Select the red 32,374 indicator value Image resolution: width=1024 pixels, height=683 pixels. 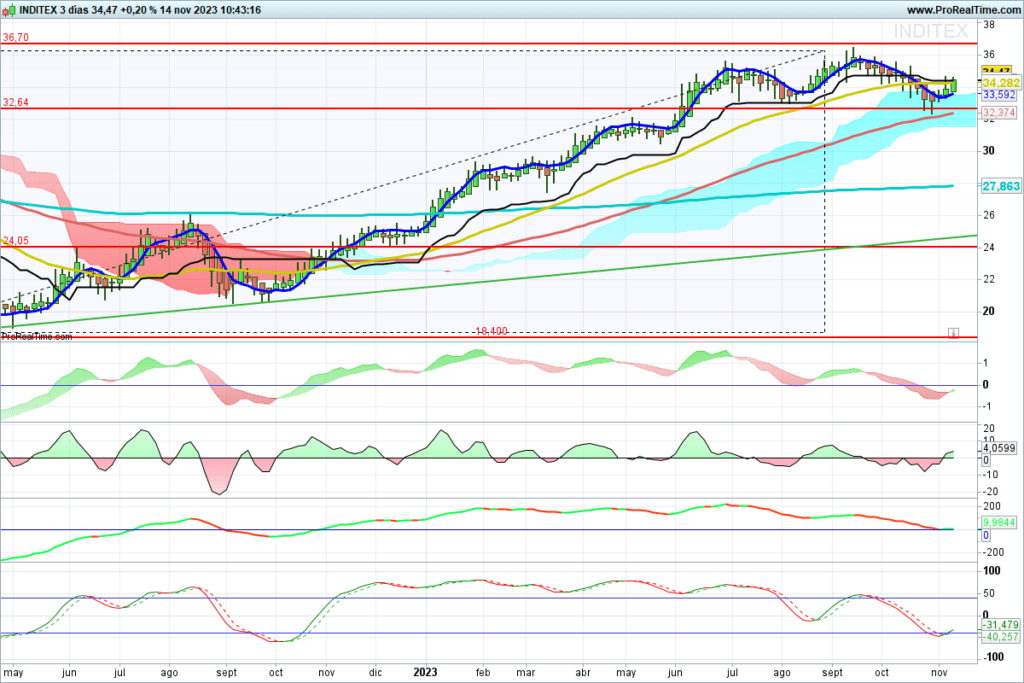pos(999,112)
